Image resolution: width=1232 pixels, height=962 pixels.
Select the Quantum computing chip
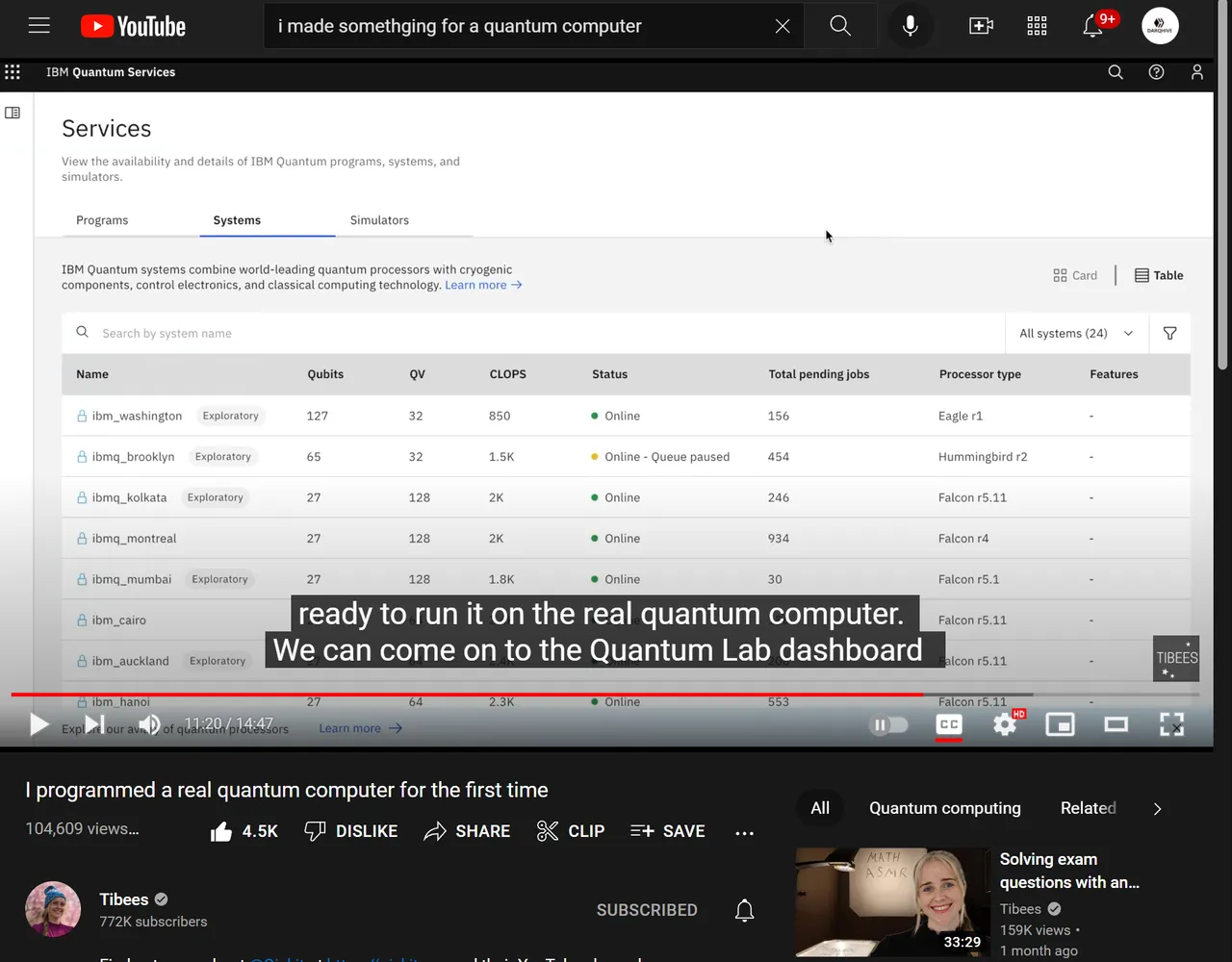pyautogui.click(x=945, y=808)
